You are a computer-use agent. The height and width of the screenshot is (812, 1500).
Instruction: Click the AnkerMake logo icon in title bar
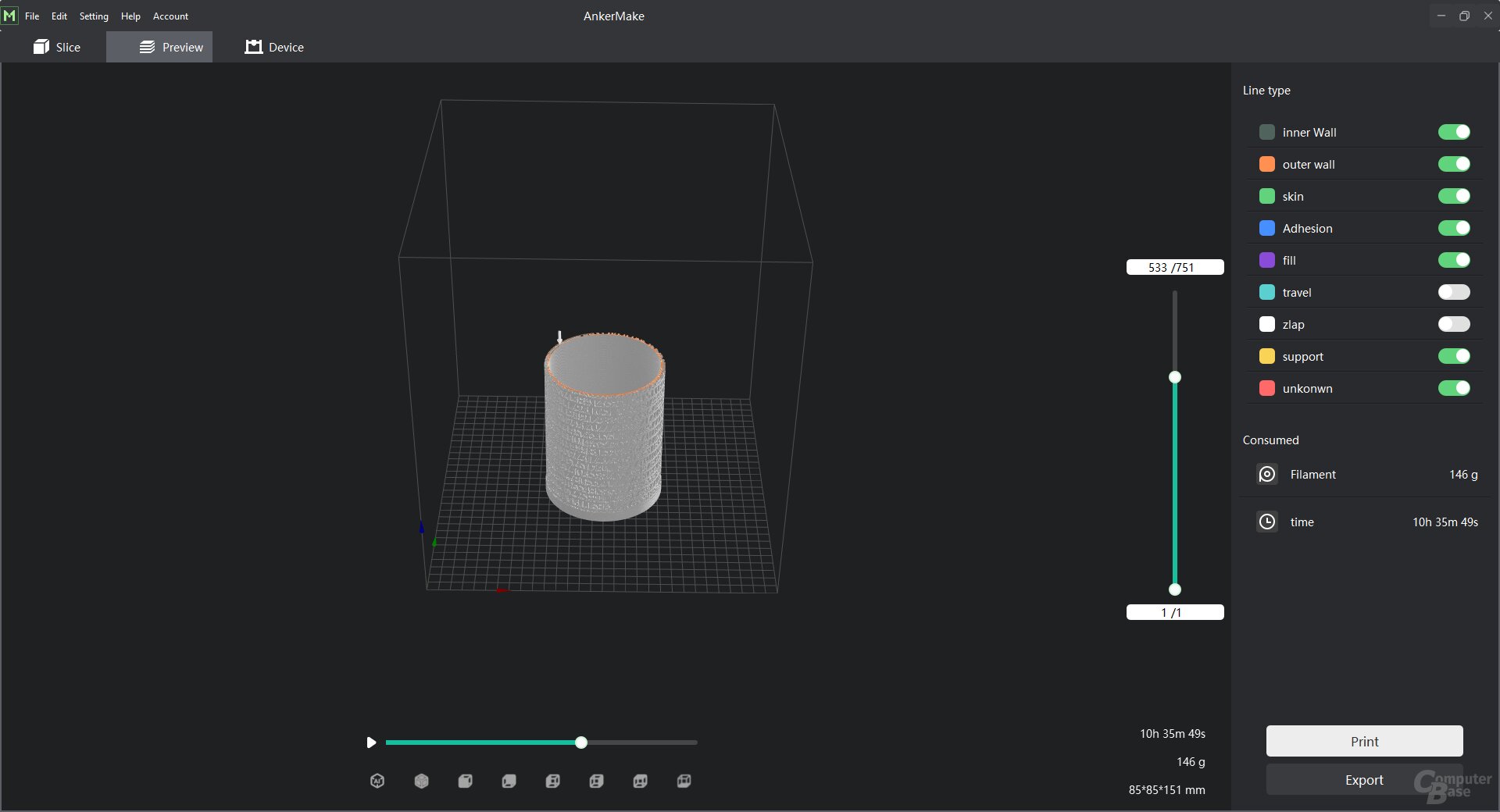[x=9, y=16]
